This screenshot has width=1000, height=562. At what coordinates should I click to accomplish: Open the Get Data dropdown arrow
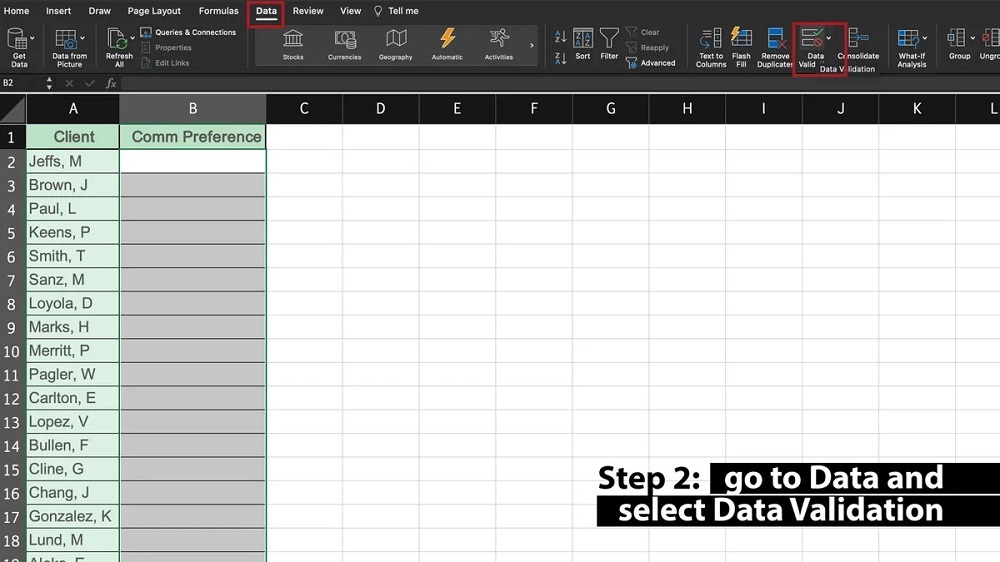tap(32, 38)
